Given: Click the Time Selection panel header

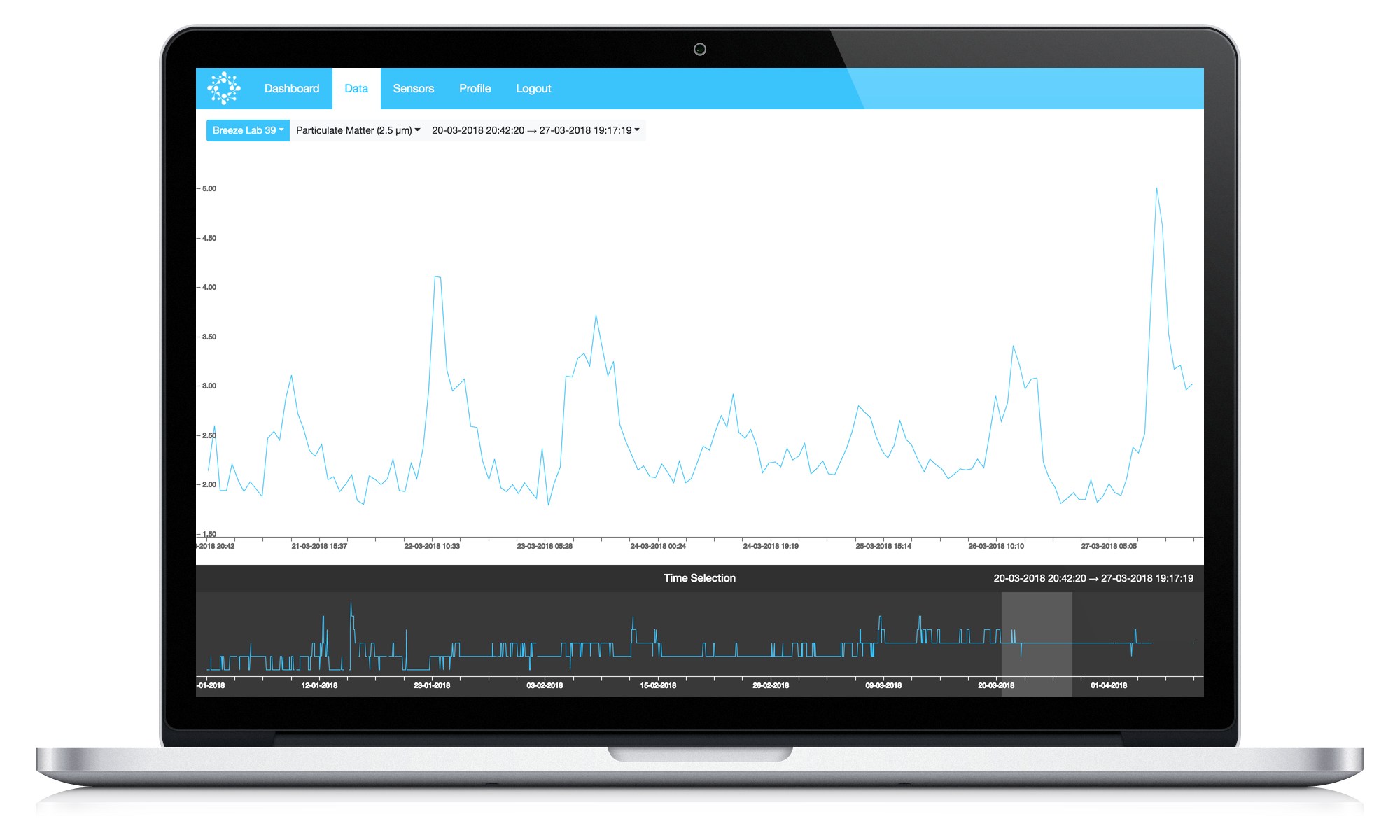Looking at the screenshot, I should click(699, 578).
